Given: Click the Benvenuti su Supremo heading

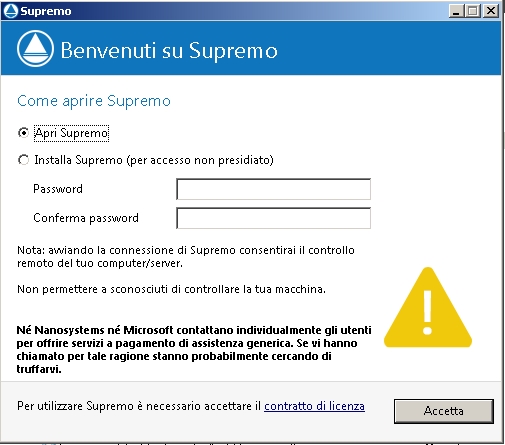Looking at the screenshot, I should 169,51.
